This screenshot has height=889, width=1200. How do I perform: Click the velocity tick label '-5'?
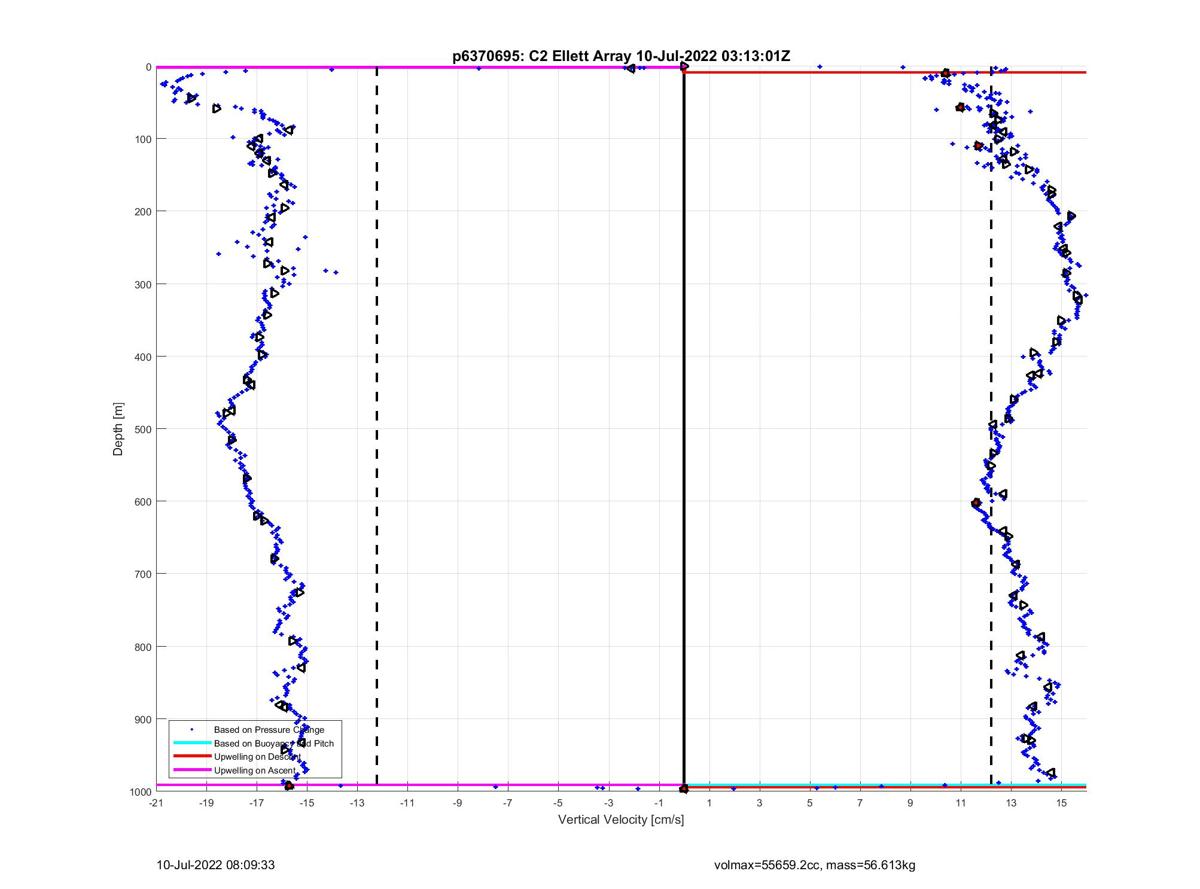click(x=558, y=802)
